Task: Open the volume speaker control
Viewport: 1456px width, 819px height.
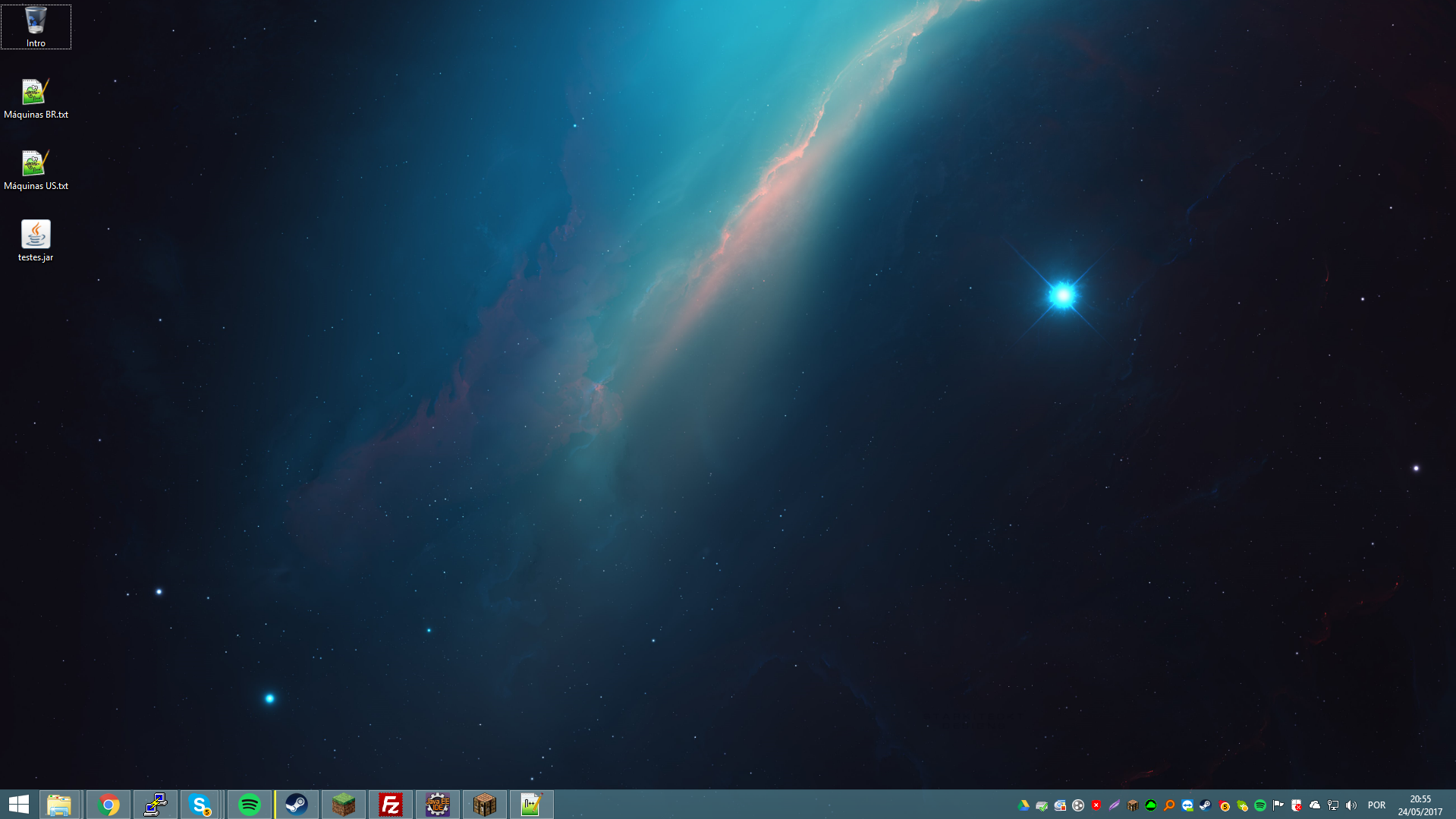Action: (x=1351, y=805)
